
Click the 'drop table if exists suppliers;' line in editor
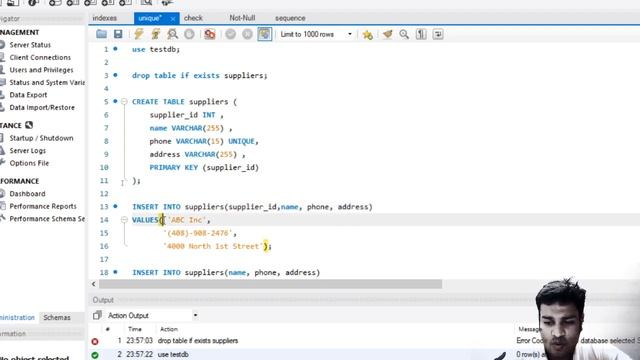(200, 76)
